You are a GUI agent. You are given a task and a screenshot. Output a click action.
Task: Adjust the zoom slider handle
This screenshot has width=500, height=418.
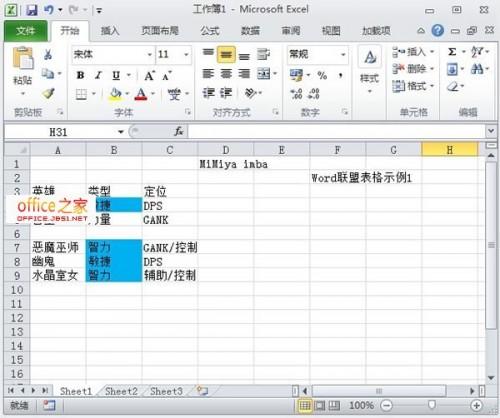pos(432,405)
